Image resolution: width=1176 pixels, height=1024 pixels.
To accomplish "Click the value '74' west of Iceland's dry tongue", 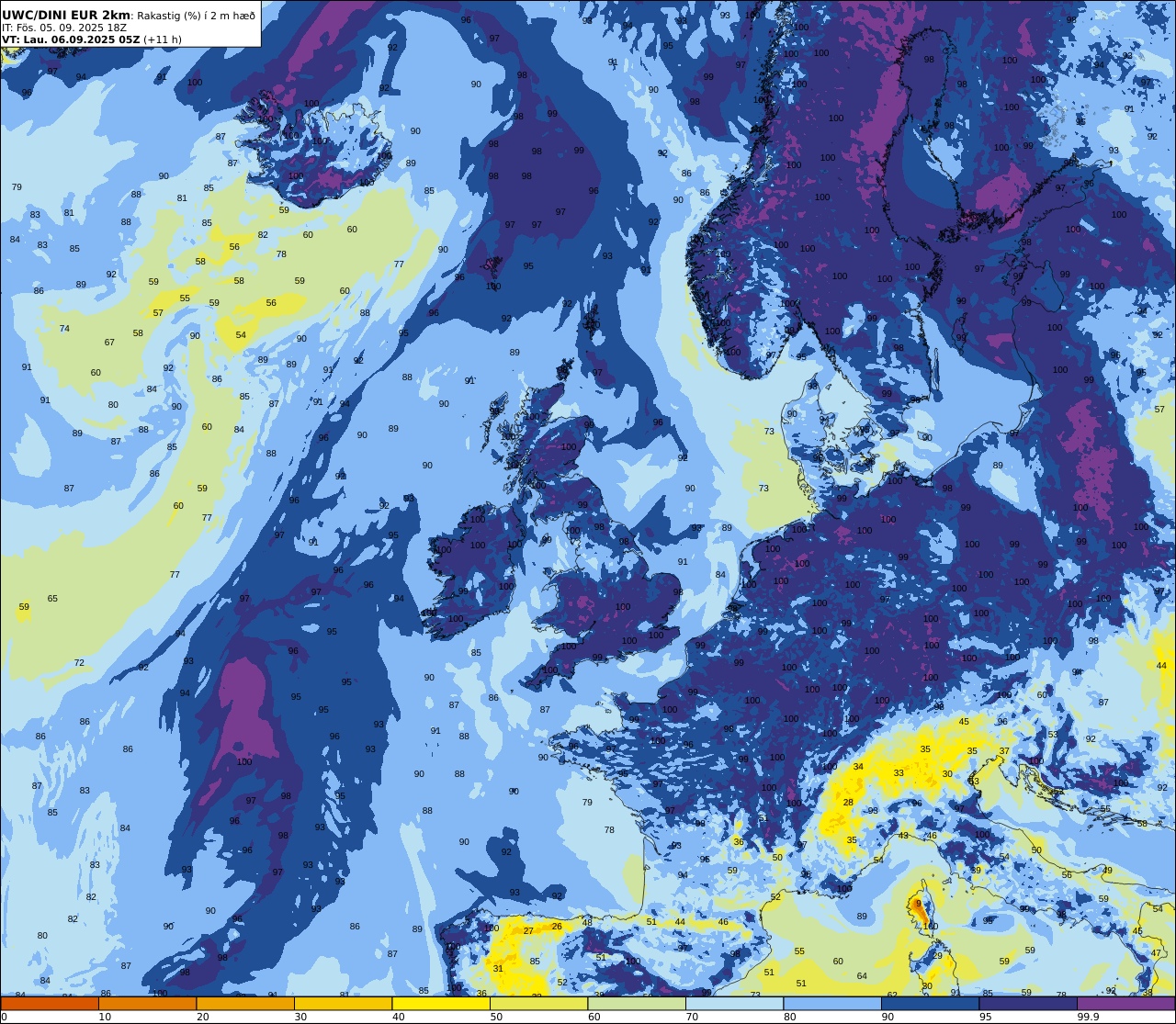I will click(64, 329).
